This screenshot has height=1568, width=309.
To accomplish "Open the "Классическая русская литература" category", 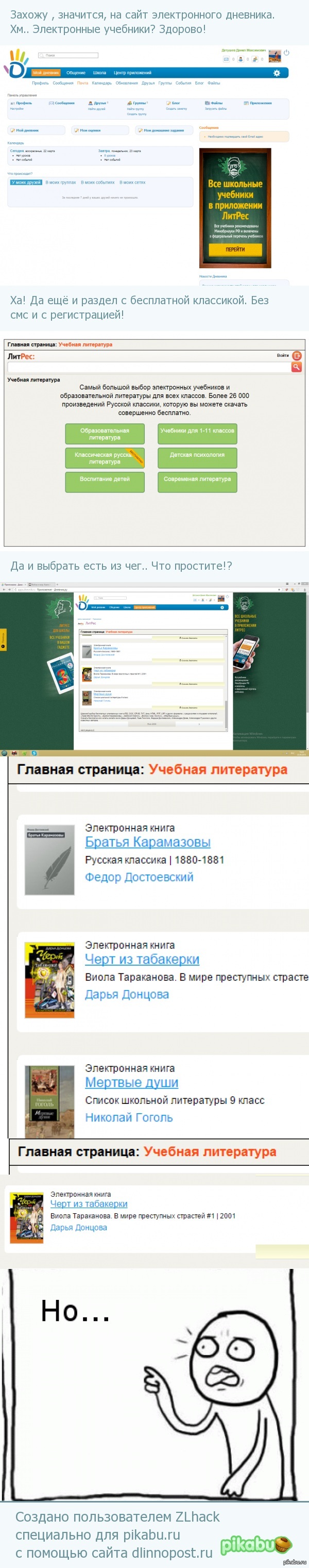I will [105, 458].
